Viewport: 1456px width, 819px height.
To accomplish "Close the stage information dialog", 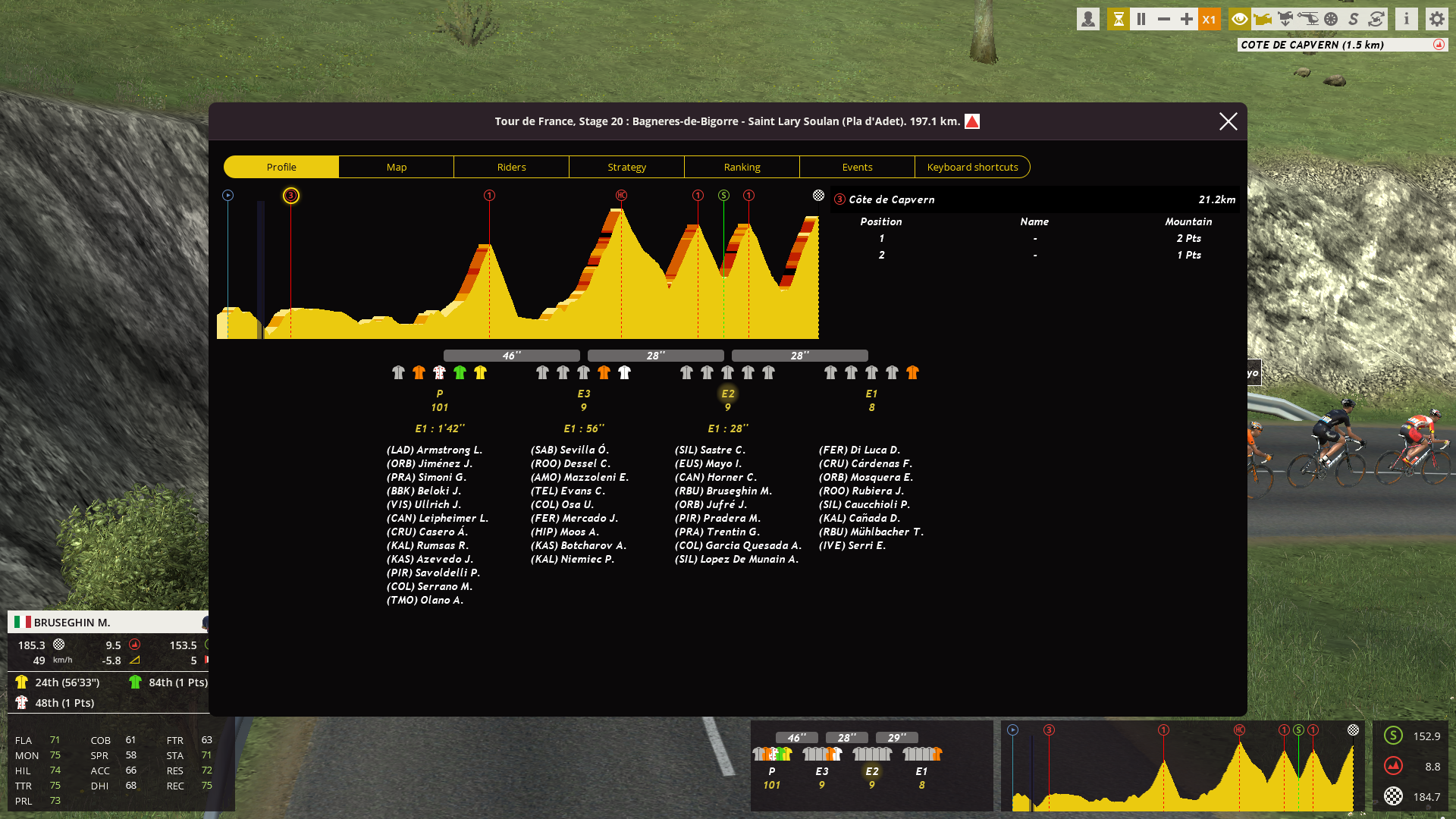I will (x=1228, y=121).
